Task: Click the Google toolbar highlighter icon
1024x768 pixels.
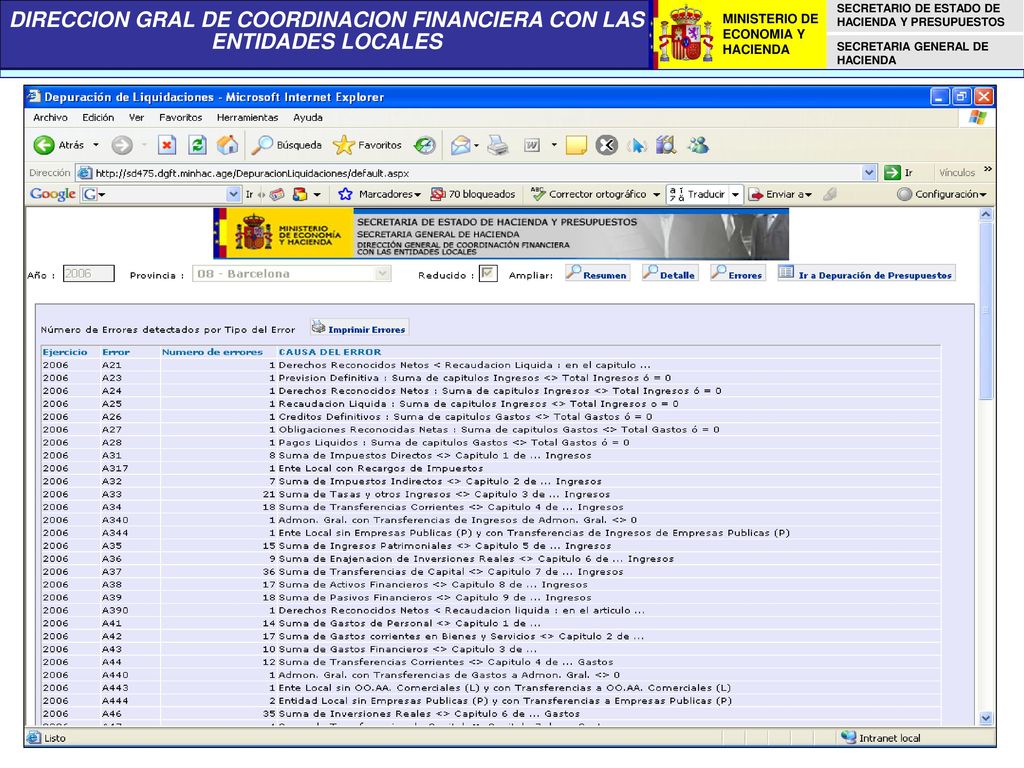Action: [830, 194]
